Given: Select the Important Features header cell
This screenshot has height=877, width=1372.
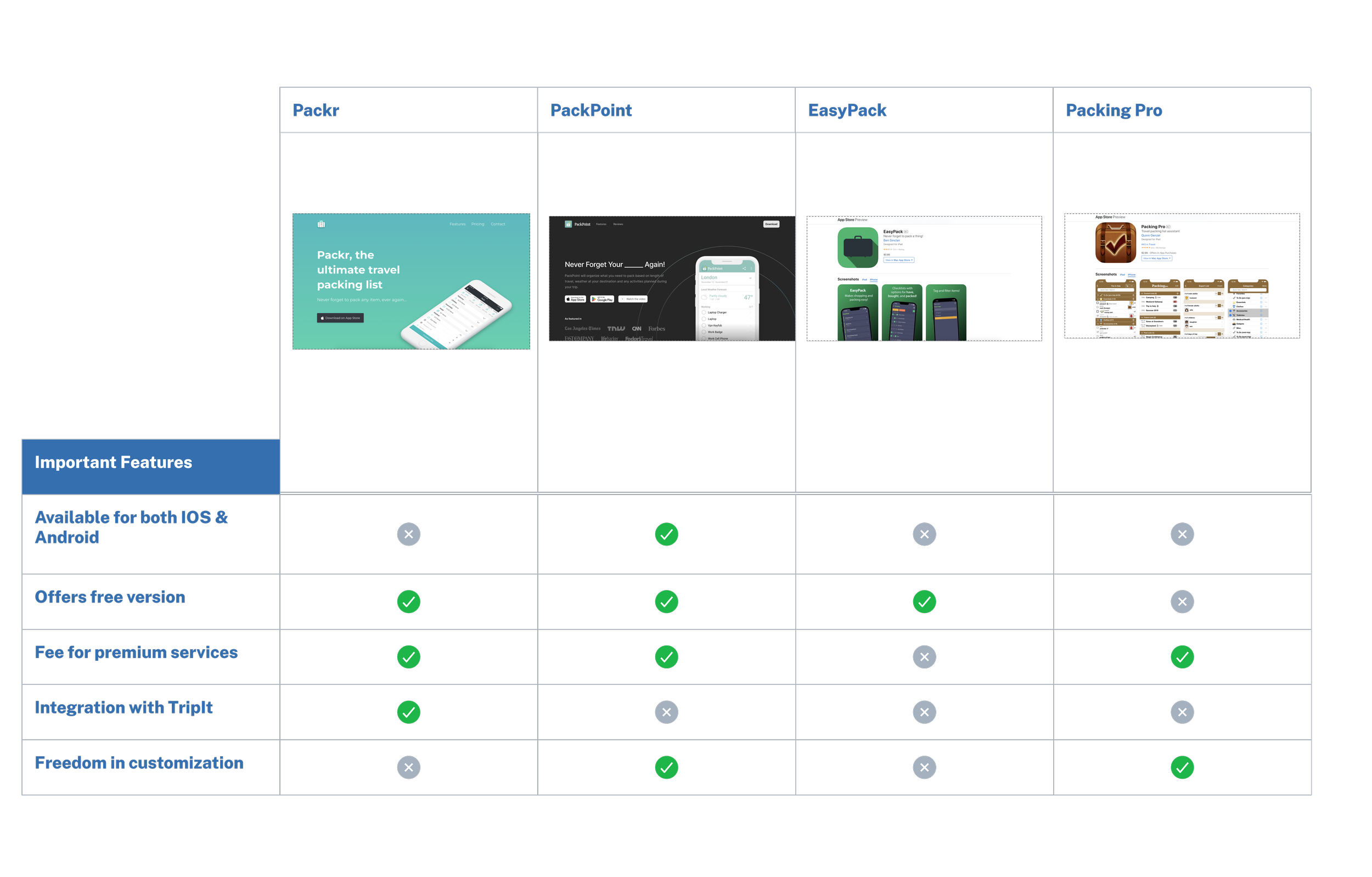Looking at the screenshot, I should click(150, 466).
